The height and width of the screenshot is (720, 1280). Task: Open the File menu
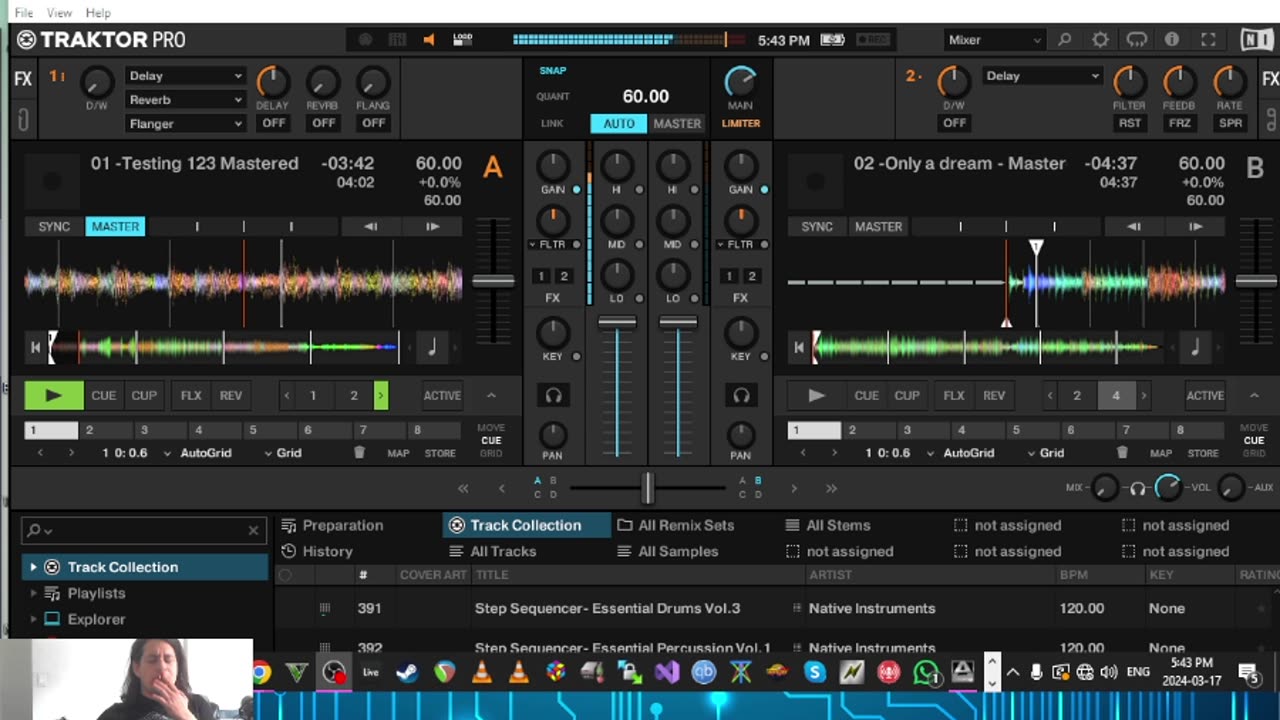(24, 13)
